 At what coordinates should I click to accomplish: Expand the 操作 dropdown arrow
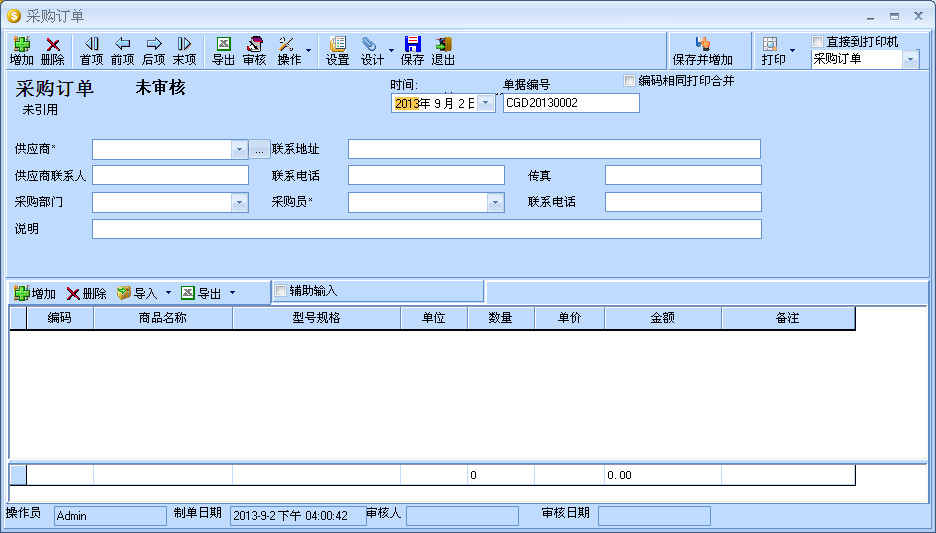(309, 50)
